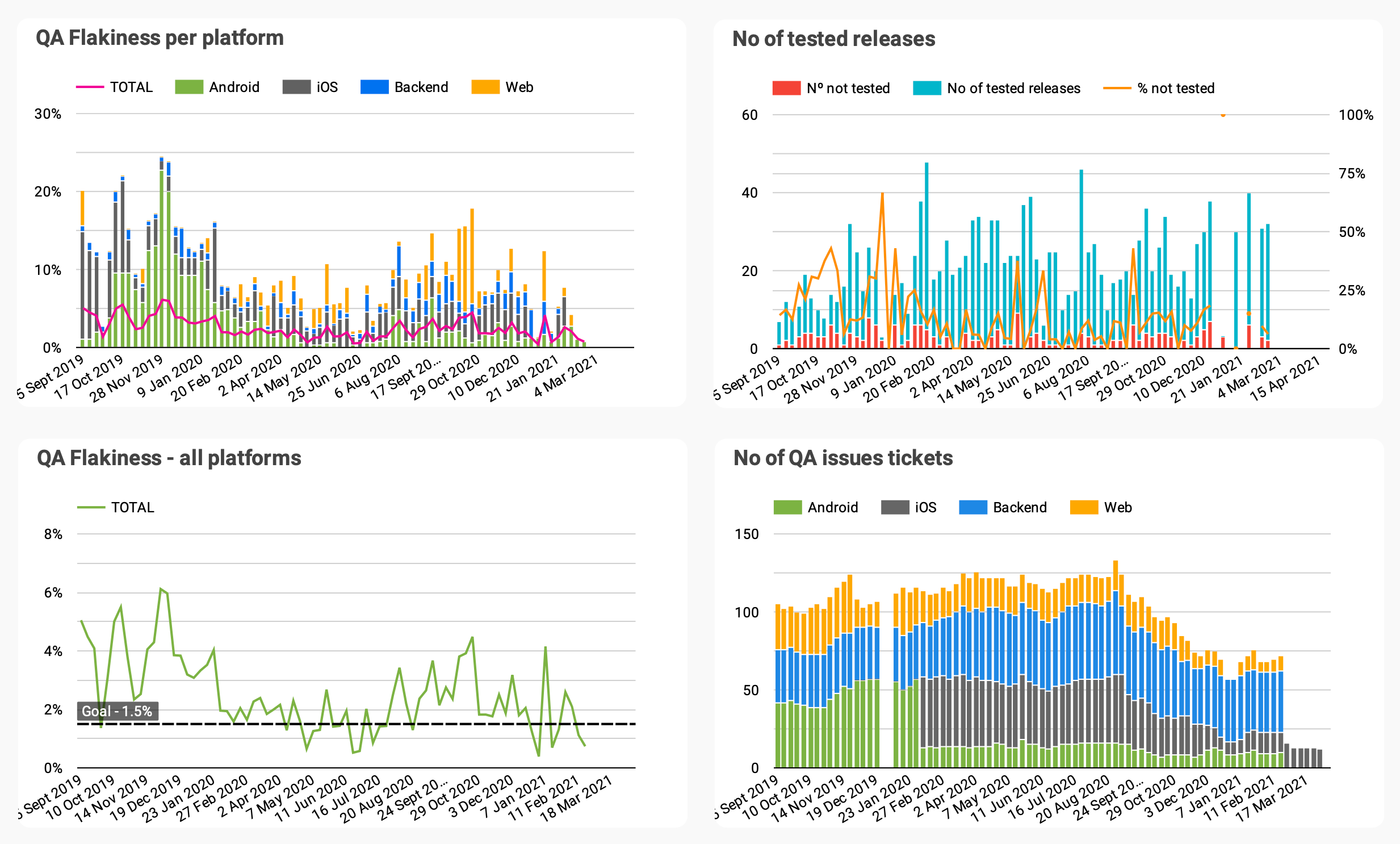Click iOS gray swatch in QA issues tickets legend

(895, 507)
